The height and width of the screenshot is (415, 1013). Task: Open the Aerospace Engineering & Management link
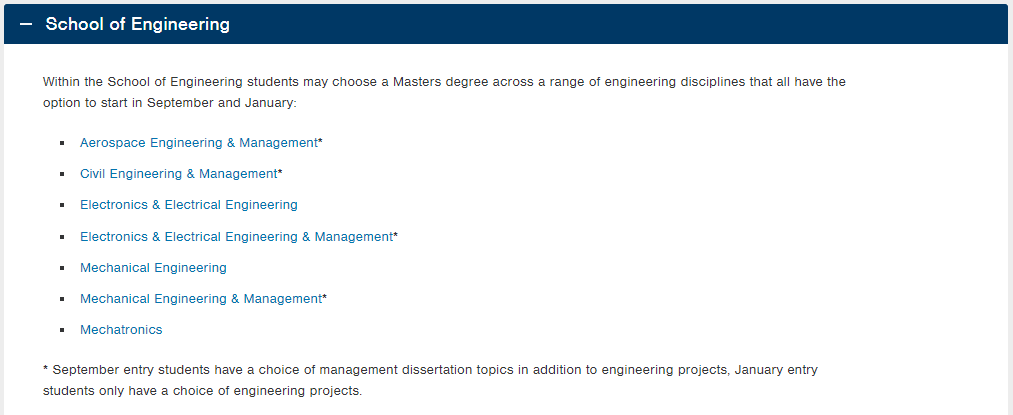pyautogui.click(x=199, y=143)
